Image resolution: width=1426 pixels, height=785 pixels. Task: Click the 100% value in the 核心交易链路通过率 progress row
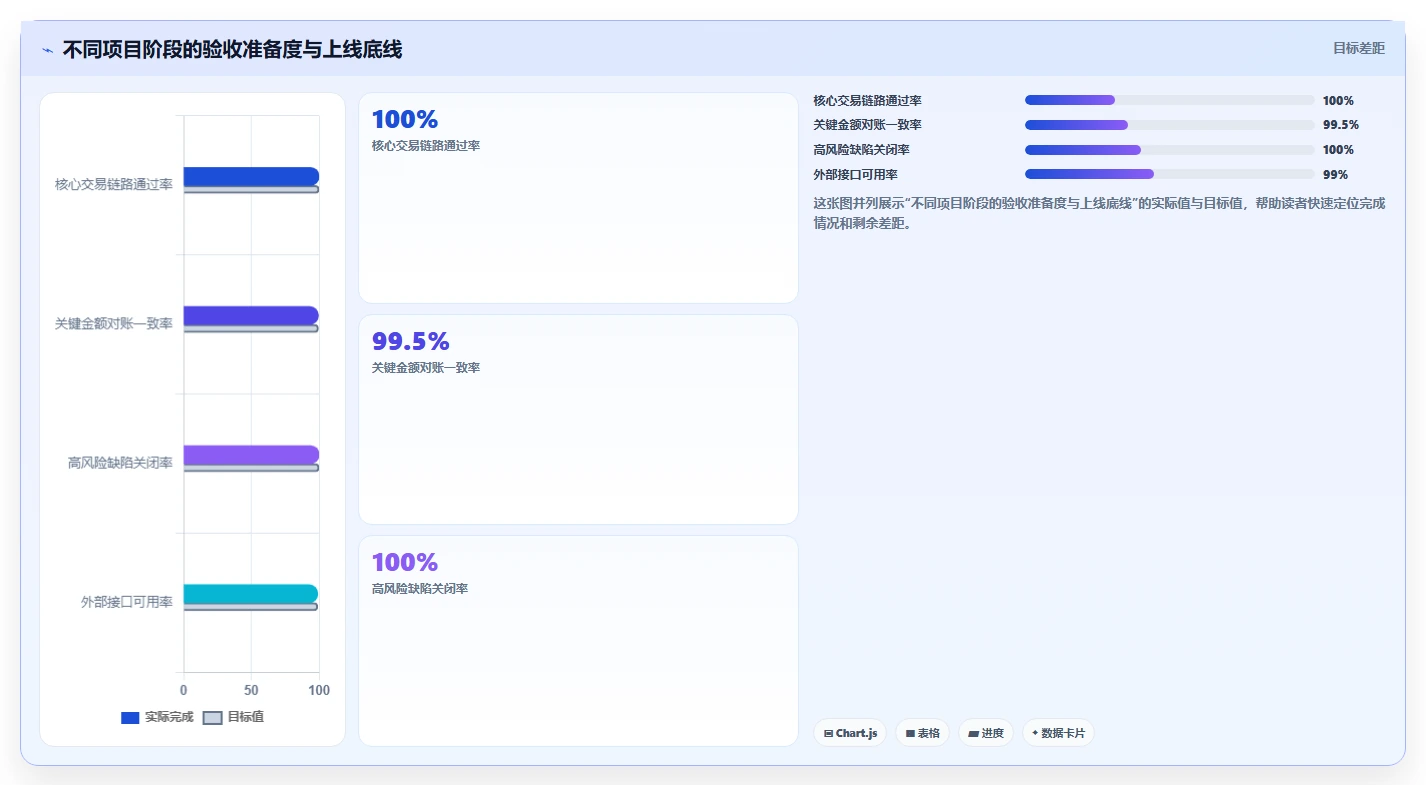tap(1338, 101)
